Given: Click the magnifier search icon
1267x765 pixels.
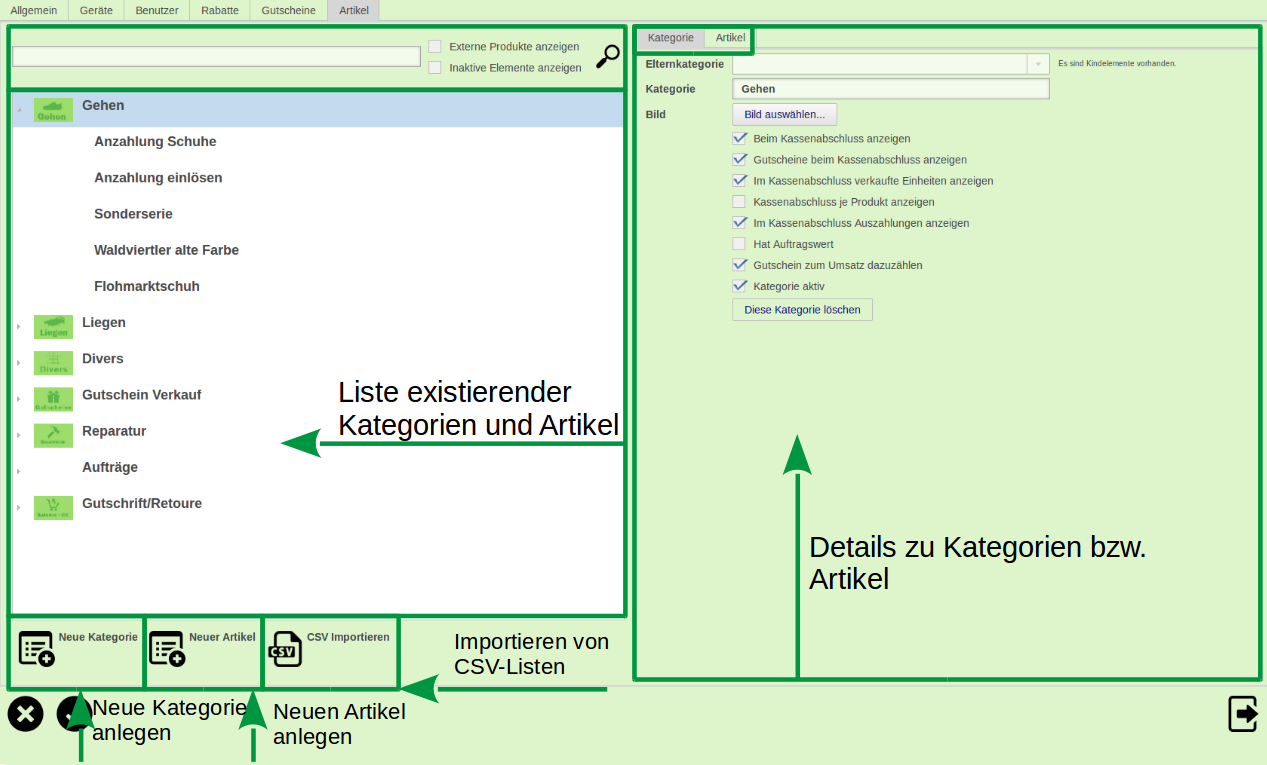Looking at the screenshot, I should pyautogui.click(x=608, y=57).
